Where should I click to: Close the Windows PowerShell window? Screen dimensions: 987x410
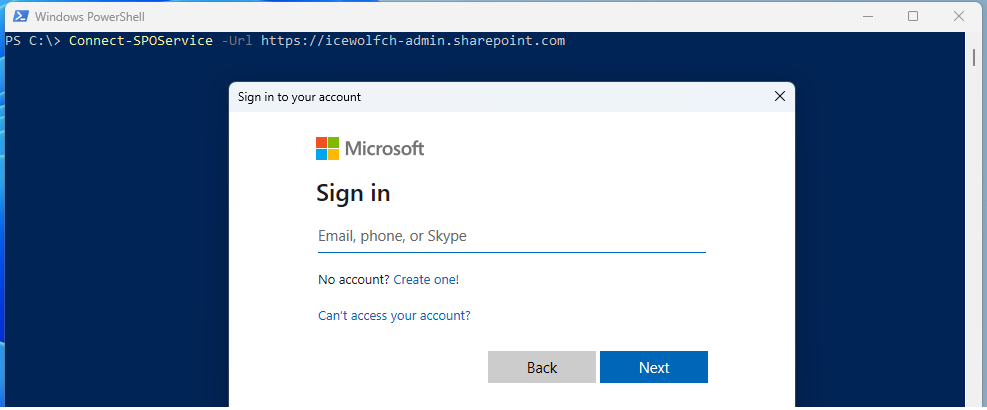pyautogui.click(x=959, y=16)
